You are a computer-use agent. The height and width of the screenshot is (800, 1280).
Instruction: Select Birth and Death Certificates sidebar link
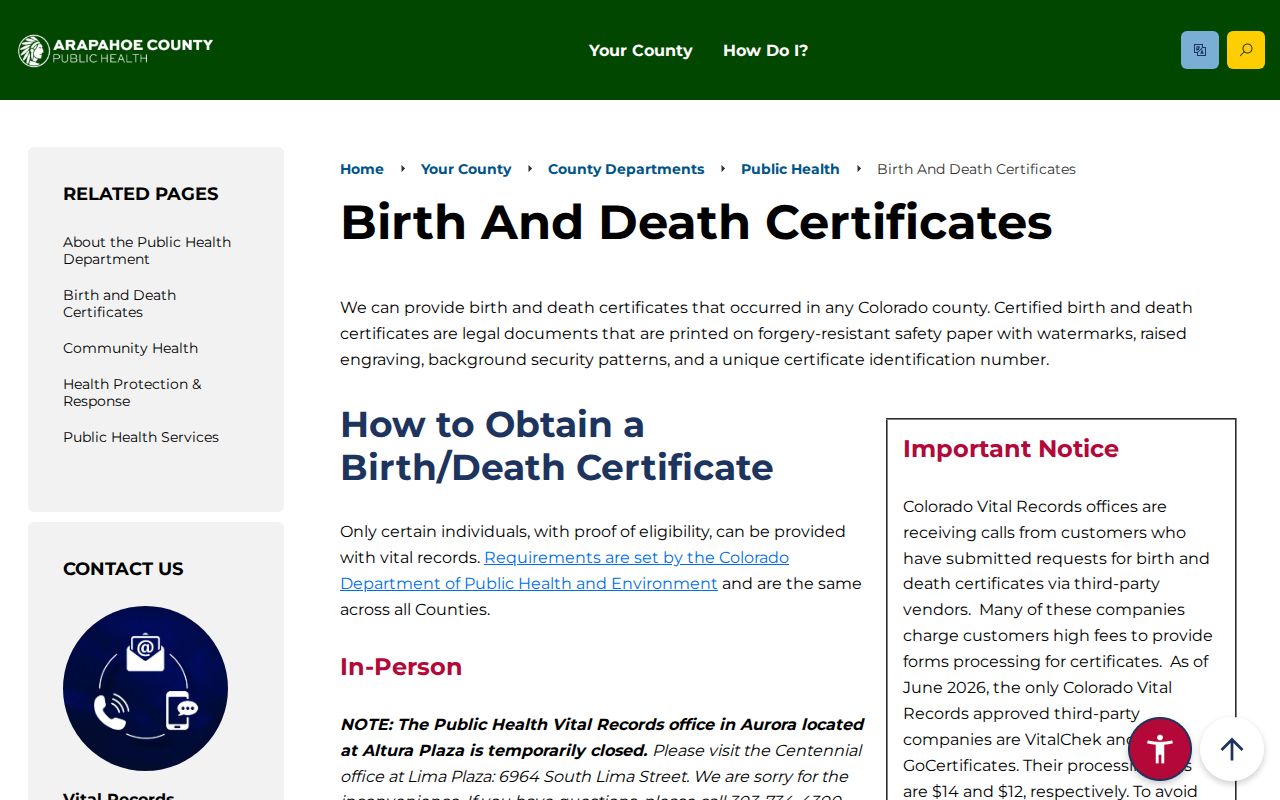click(x=120, y=304)
